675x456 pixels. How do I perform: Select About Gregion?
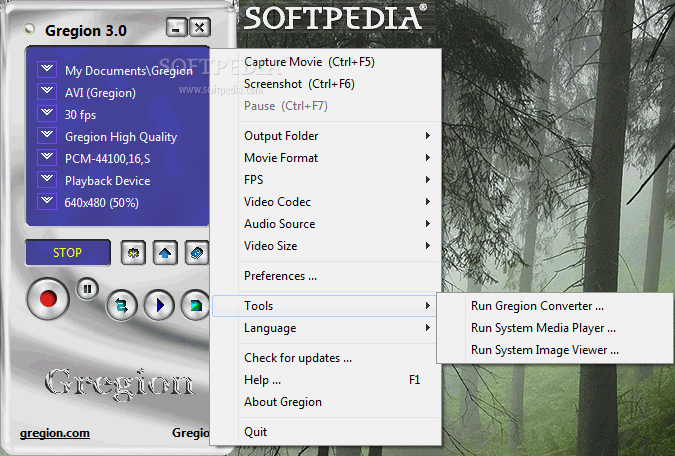click(x=326, y=402)
